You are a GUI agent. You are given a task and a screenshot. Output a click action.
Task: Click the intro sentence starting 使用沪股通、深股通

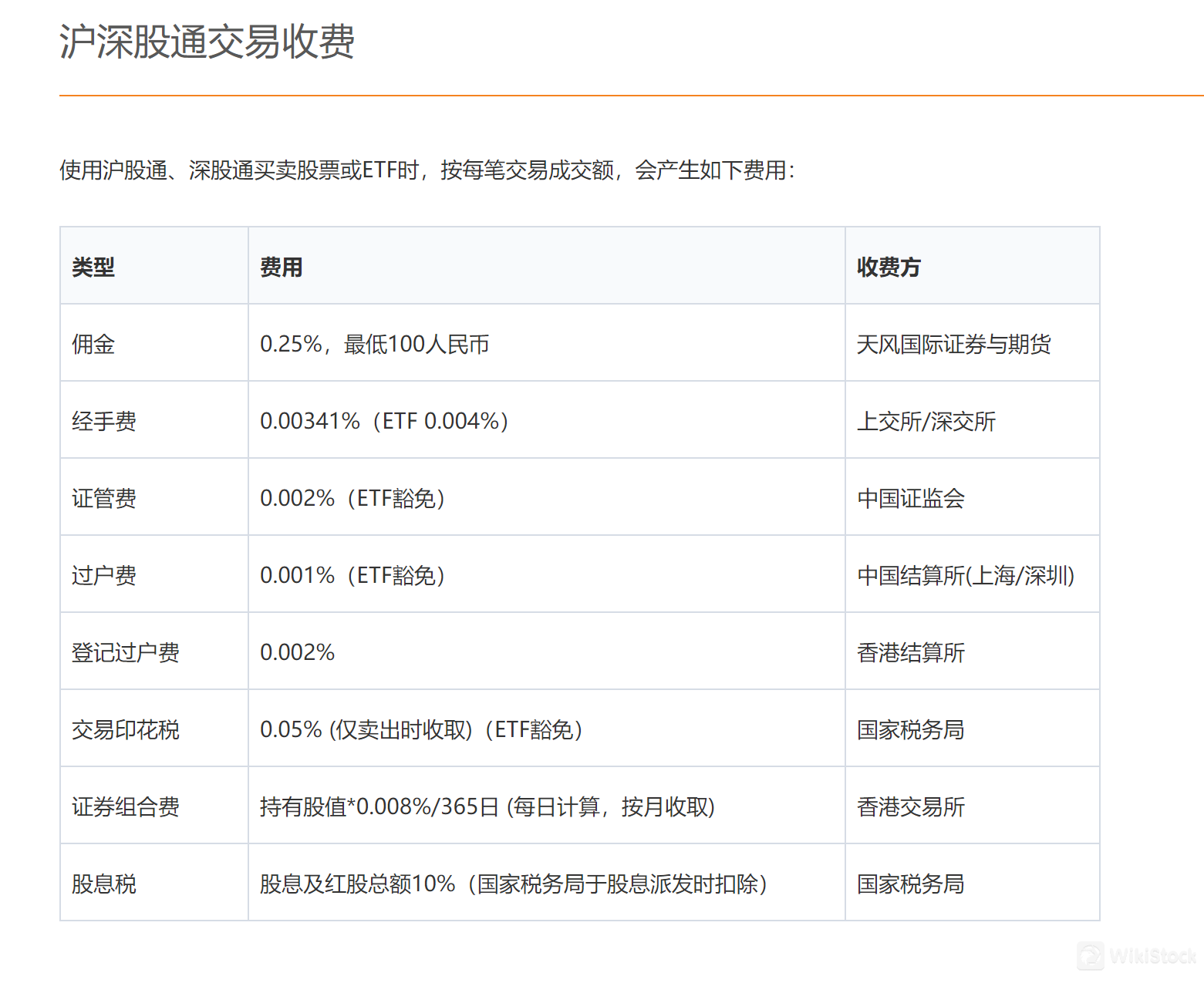pos(427,170)
